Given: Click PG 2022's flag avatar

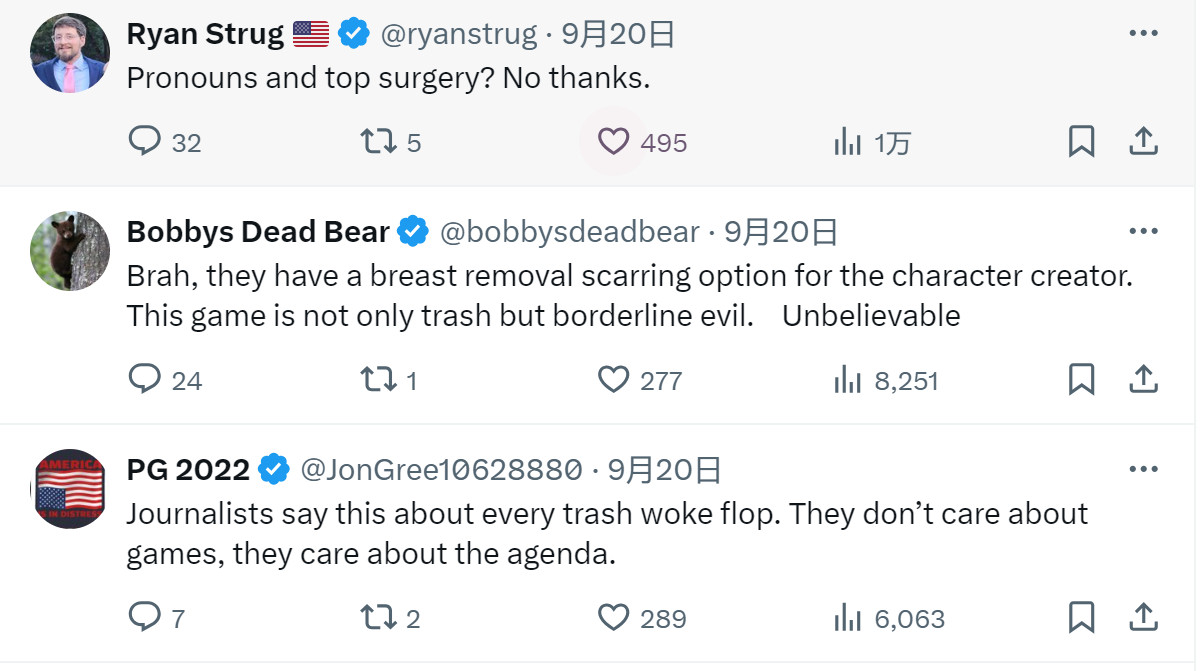Looking at the screenshot, I should pyautogui.click(x=69, y=488).
